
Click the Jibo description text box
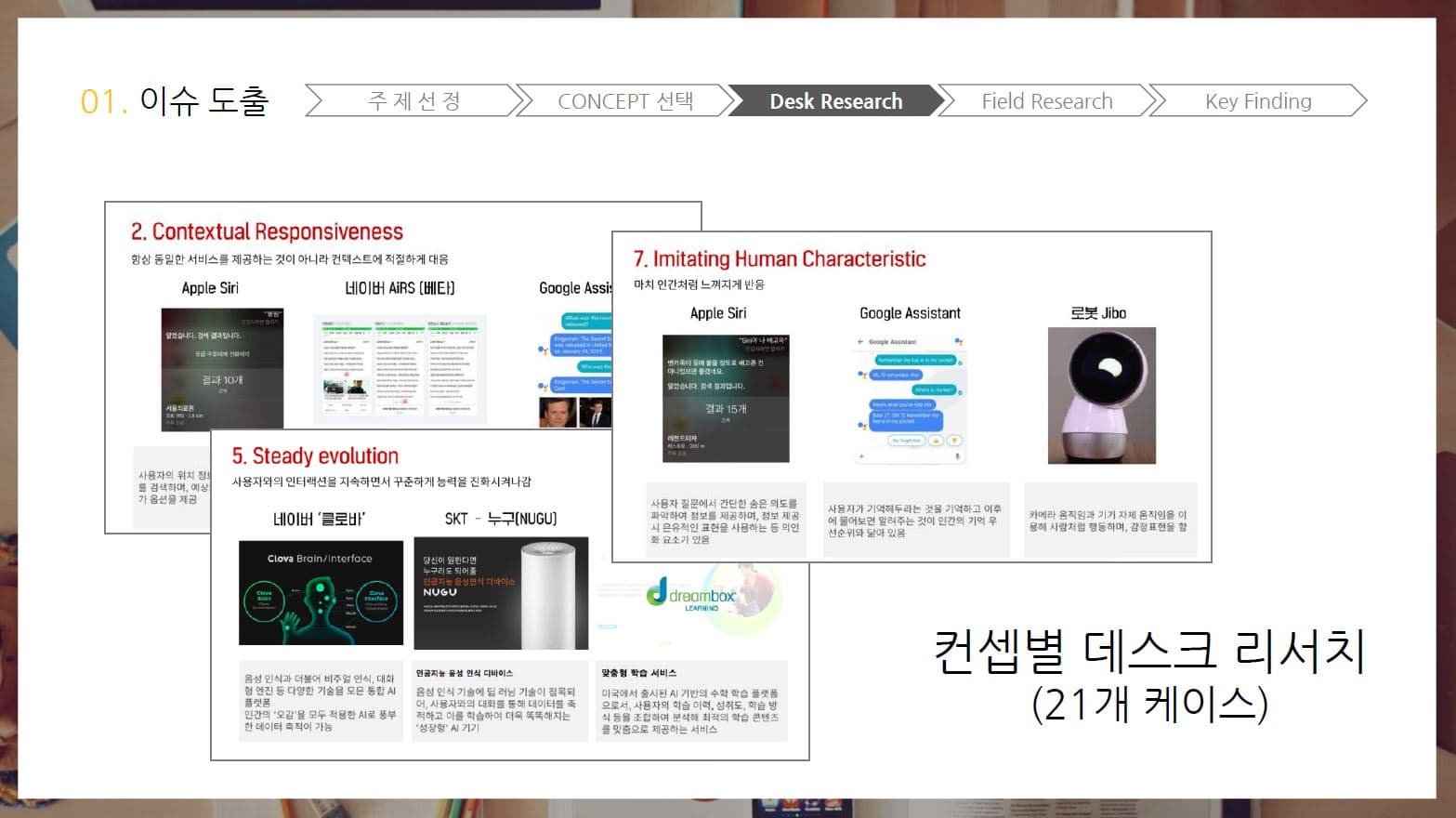(x=1110, y=520)
